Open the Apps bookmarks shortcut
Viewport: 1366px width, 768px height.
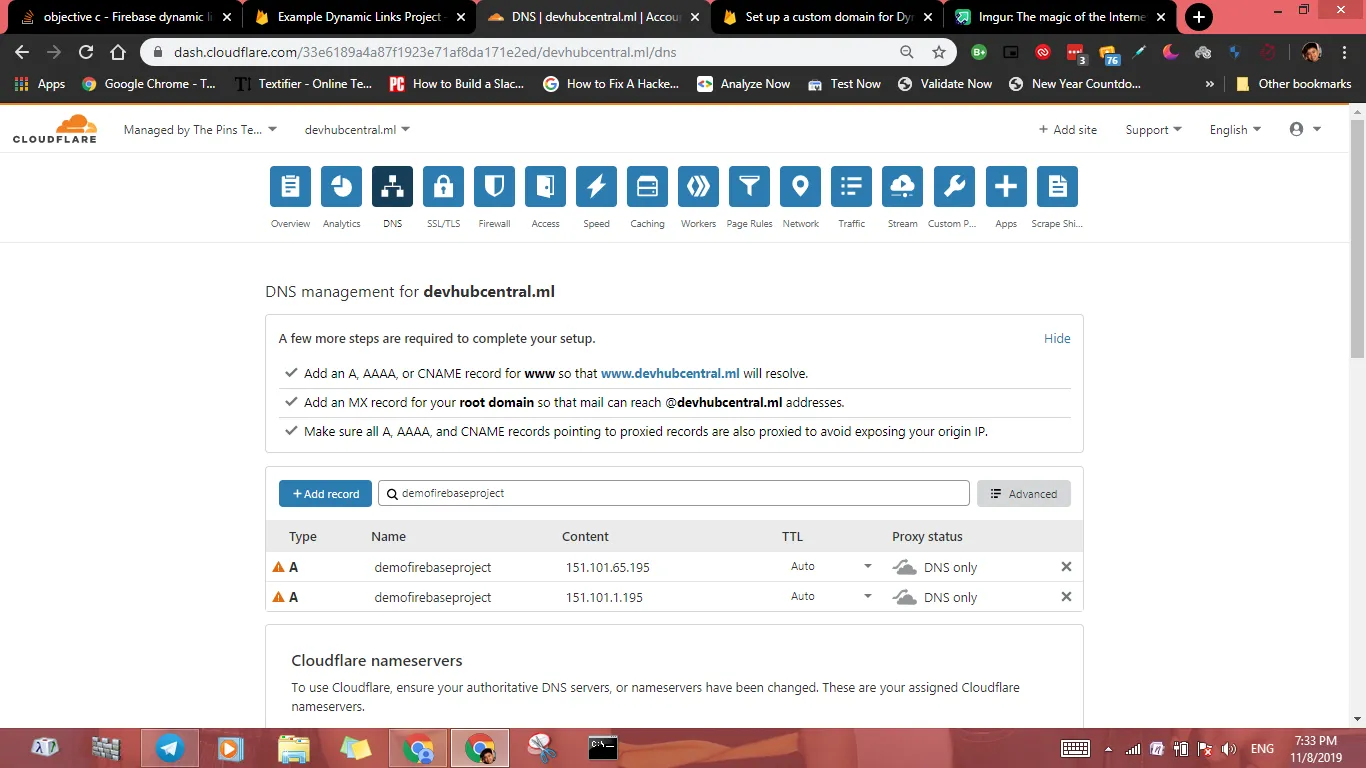pos(40,84)
